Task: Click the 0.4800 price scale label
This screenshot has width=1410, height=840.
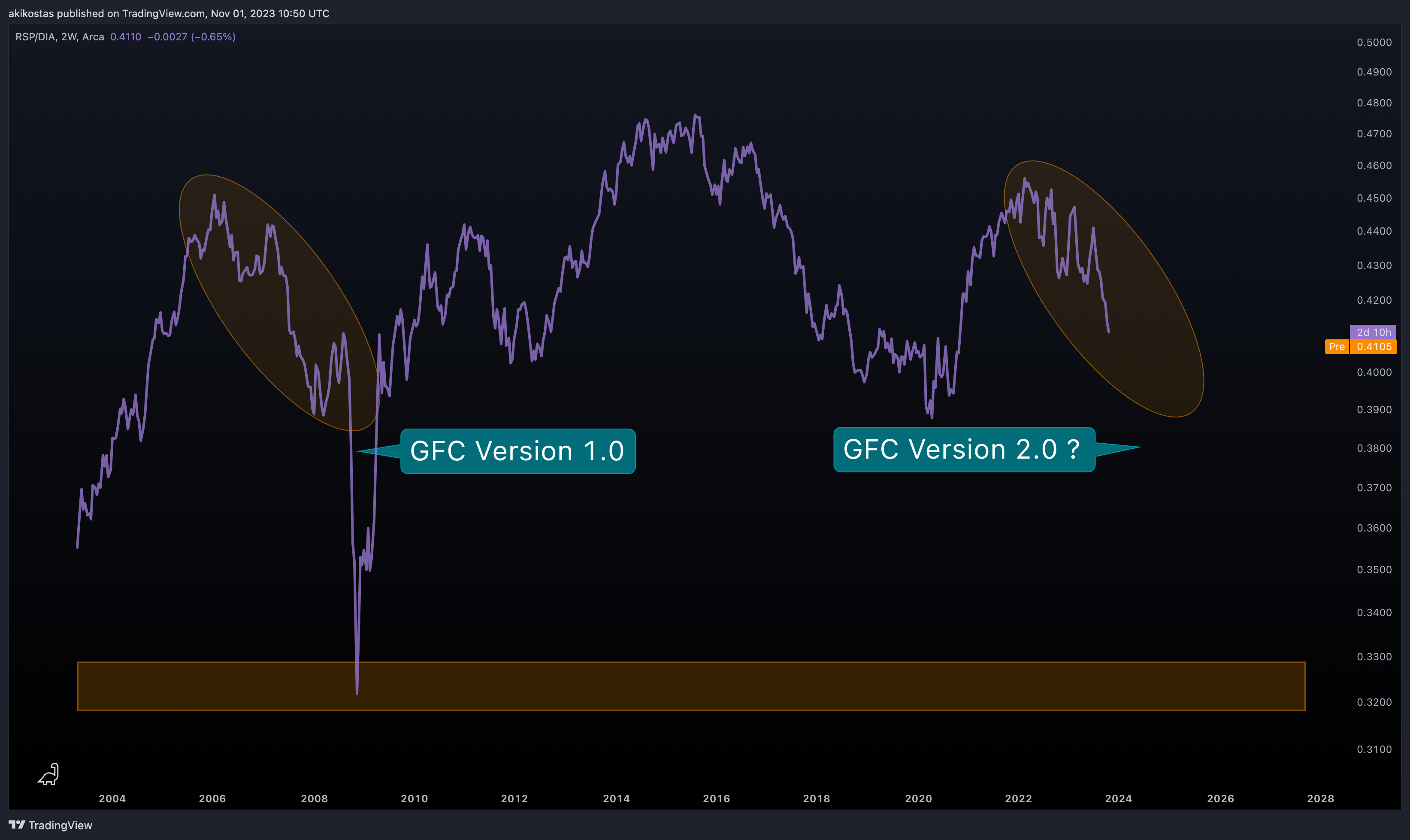Action: (1374, 103)
